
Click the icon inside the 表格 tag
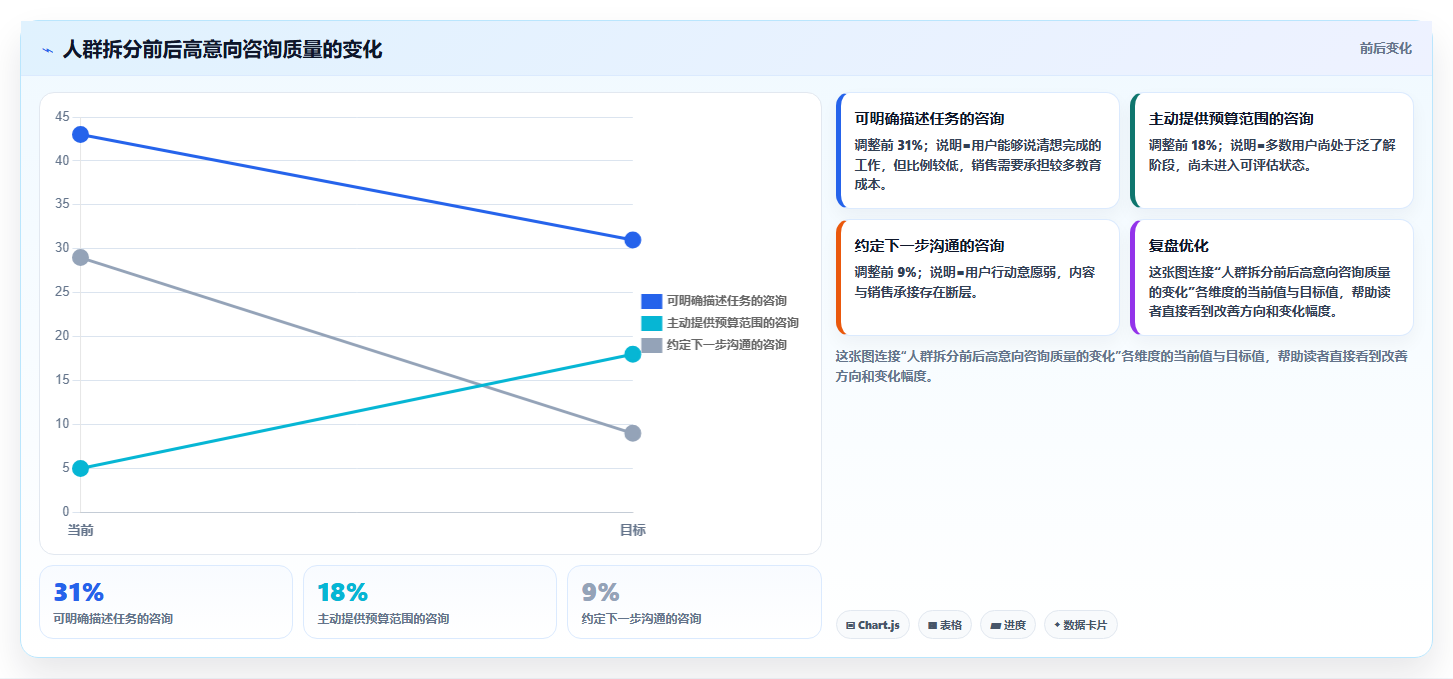click(932, 625)
